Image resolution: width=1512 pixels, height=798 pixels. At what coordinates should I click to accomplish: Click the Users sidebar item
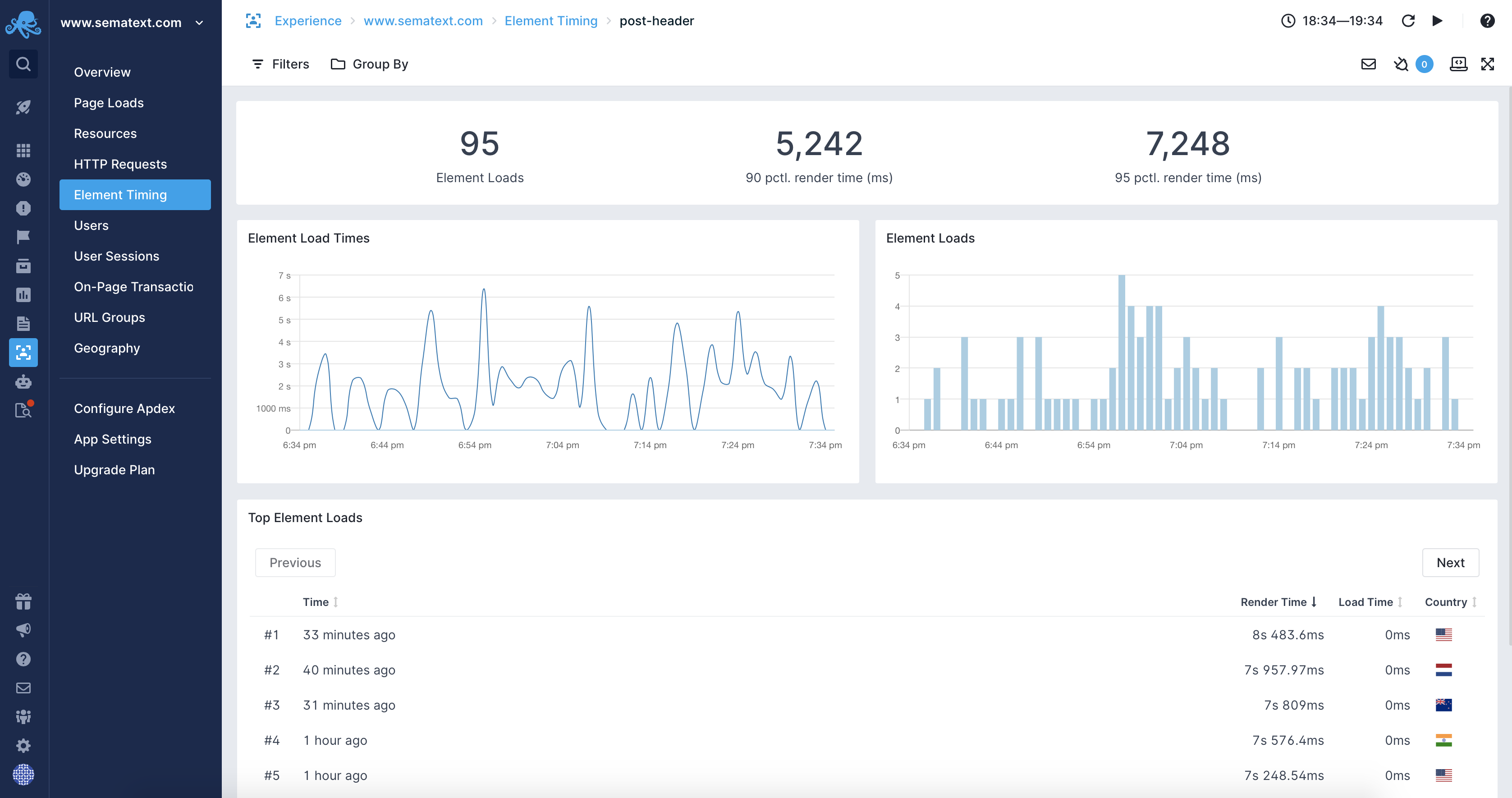click(x=91, y=225)
